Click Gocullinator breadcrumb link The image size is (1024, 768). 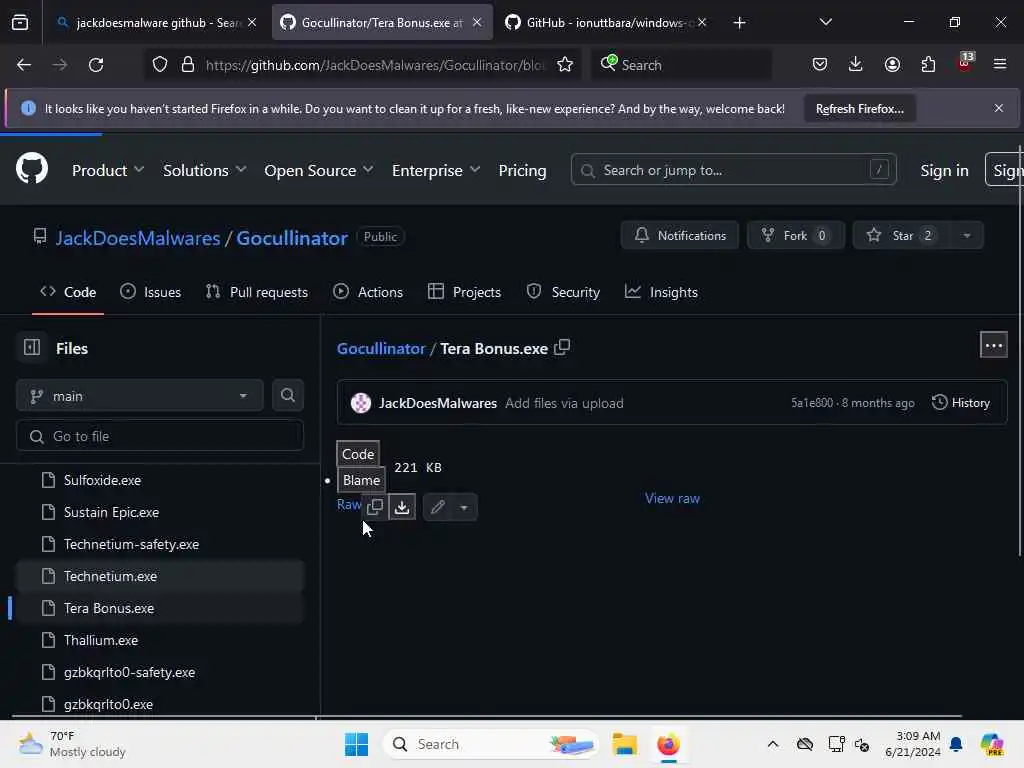click(381, 348)
